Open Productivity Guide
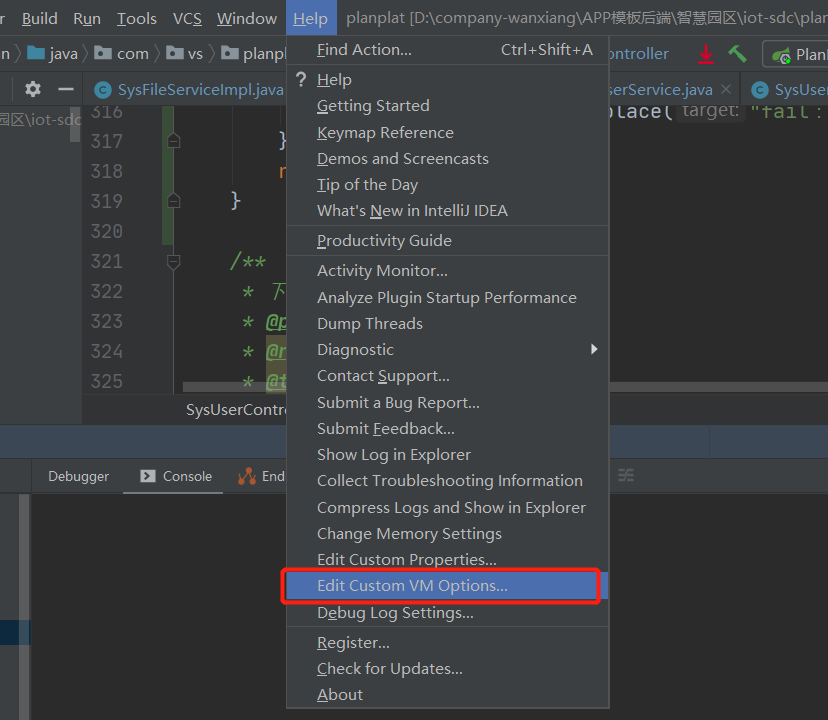 coord(447,241)
